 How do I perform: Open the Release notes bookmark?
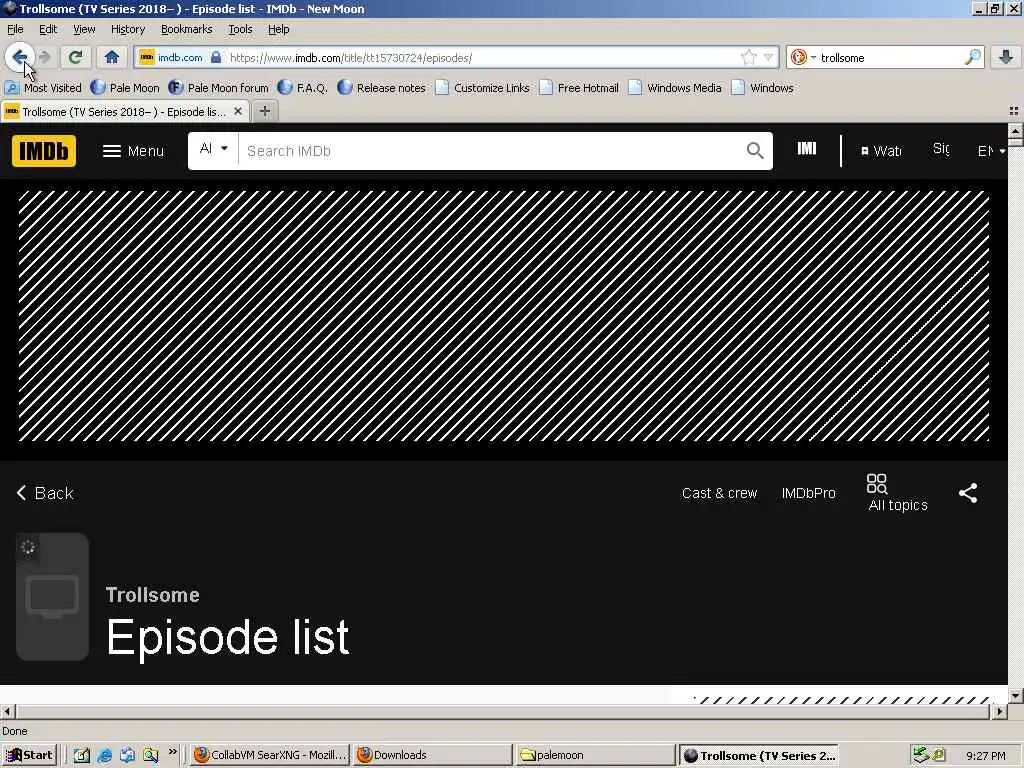pyautogui.click(x=381, y=88)
